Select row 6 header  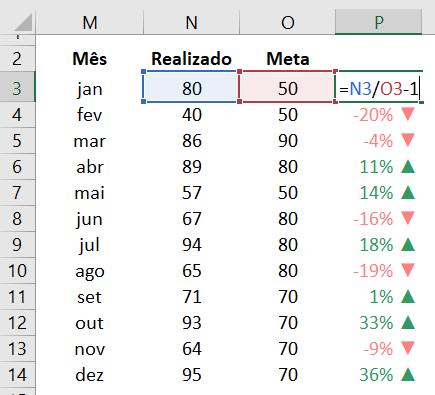(17, 167)
